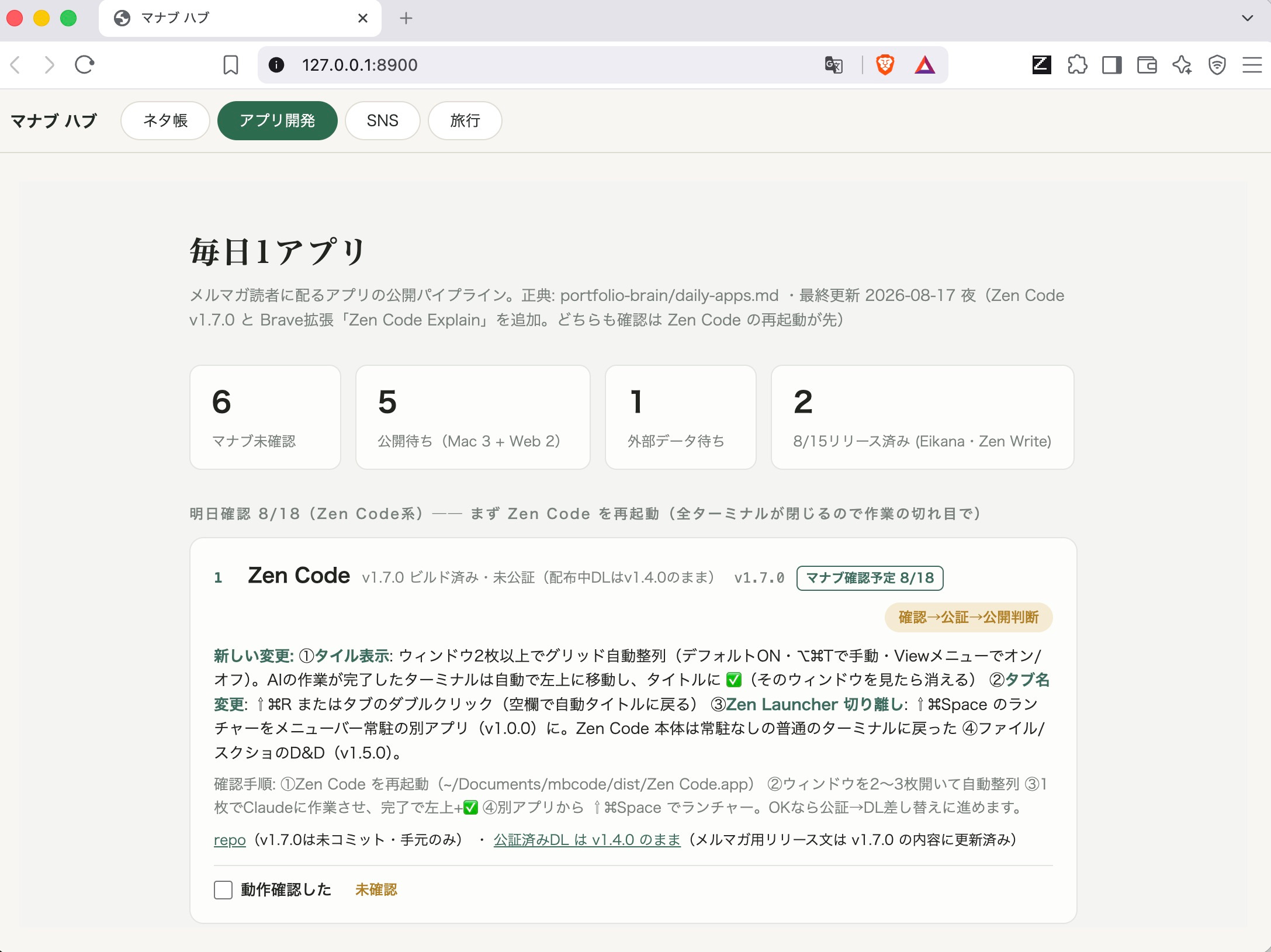Open the translate page icon
Screen dimensions: 1271x952
coord(834,65)
